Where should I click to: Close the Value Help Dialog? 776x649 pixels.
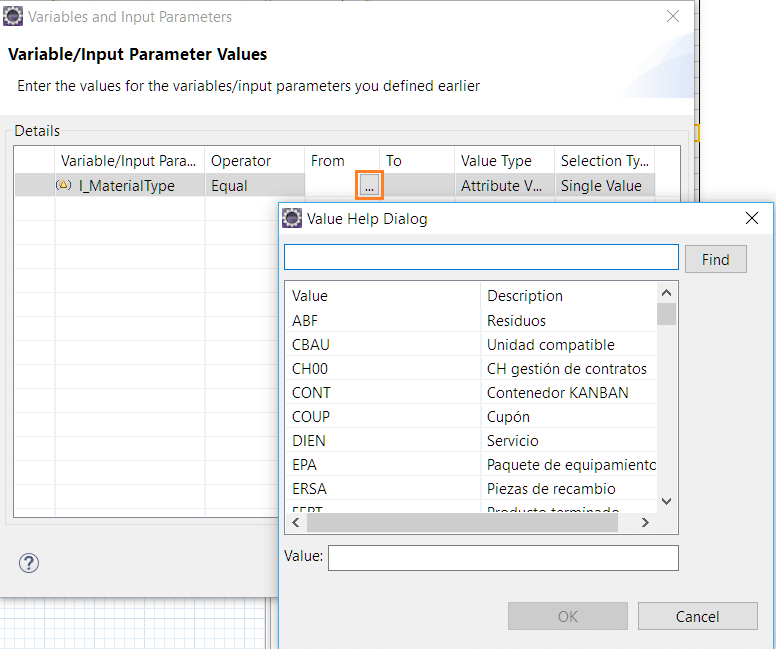[752, 218]
